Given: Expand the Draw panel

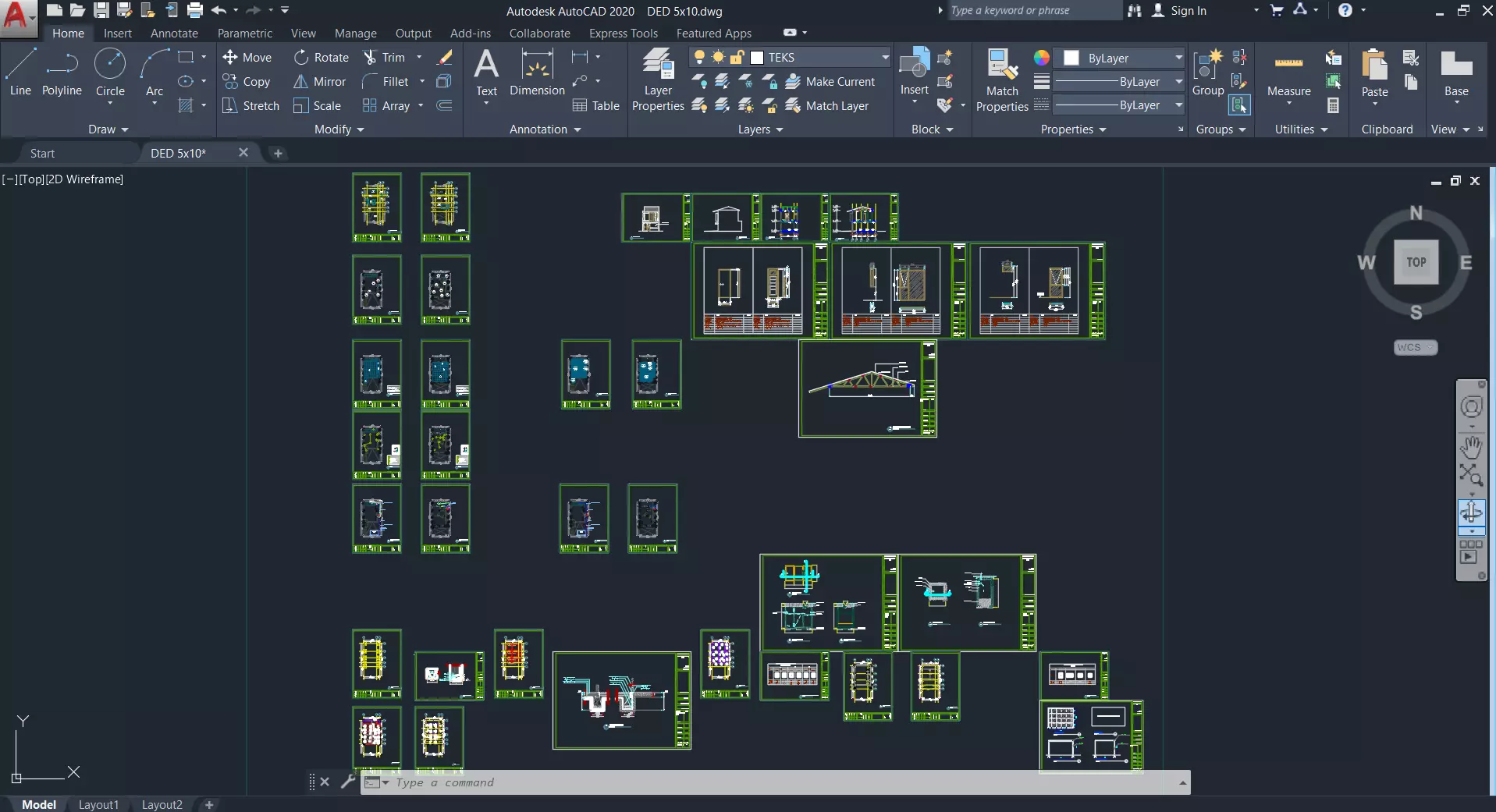Looking at the screenshot, I should coord(108,129).
